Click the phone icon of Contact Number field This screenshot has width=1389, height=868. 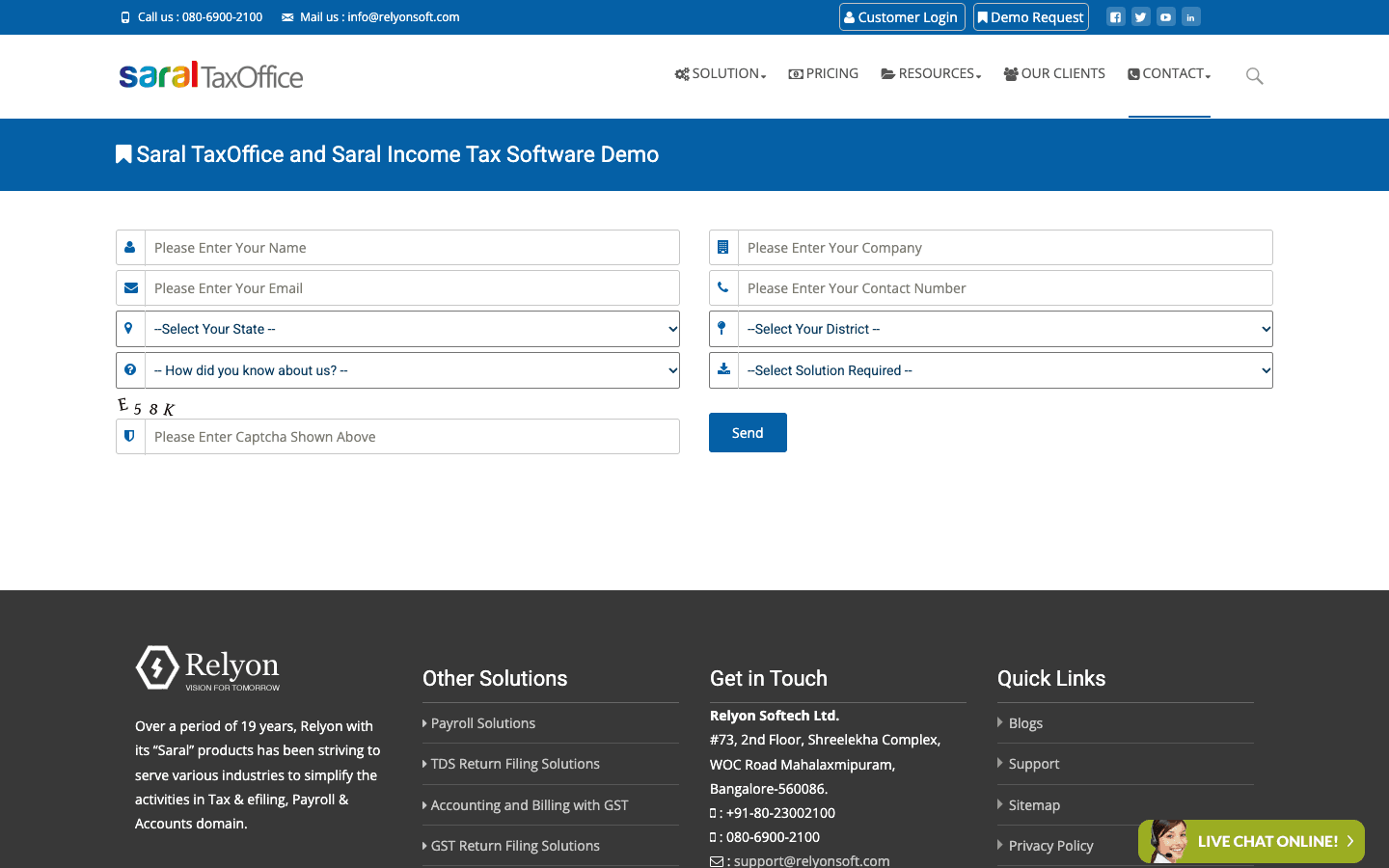click(723, 288)
